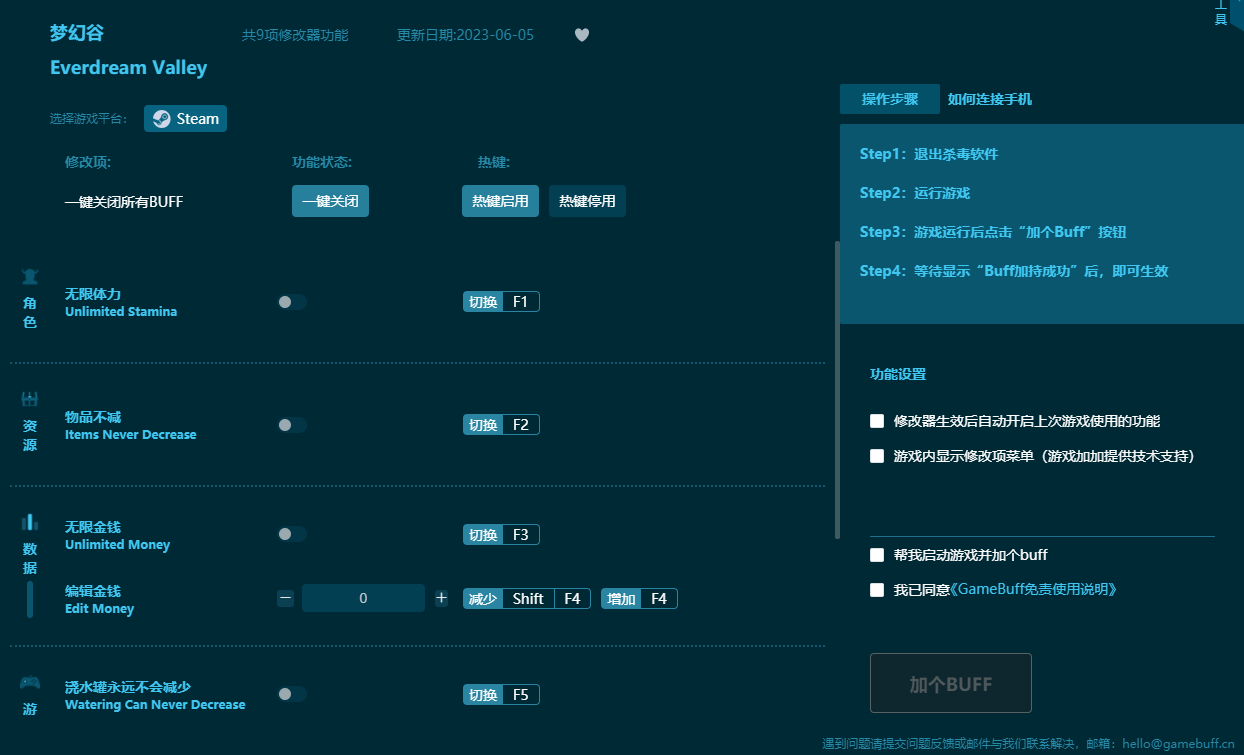1244x755 pixels.
Task: Switch to 如何连接手机 tab
Action: tap(990, 99)
